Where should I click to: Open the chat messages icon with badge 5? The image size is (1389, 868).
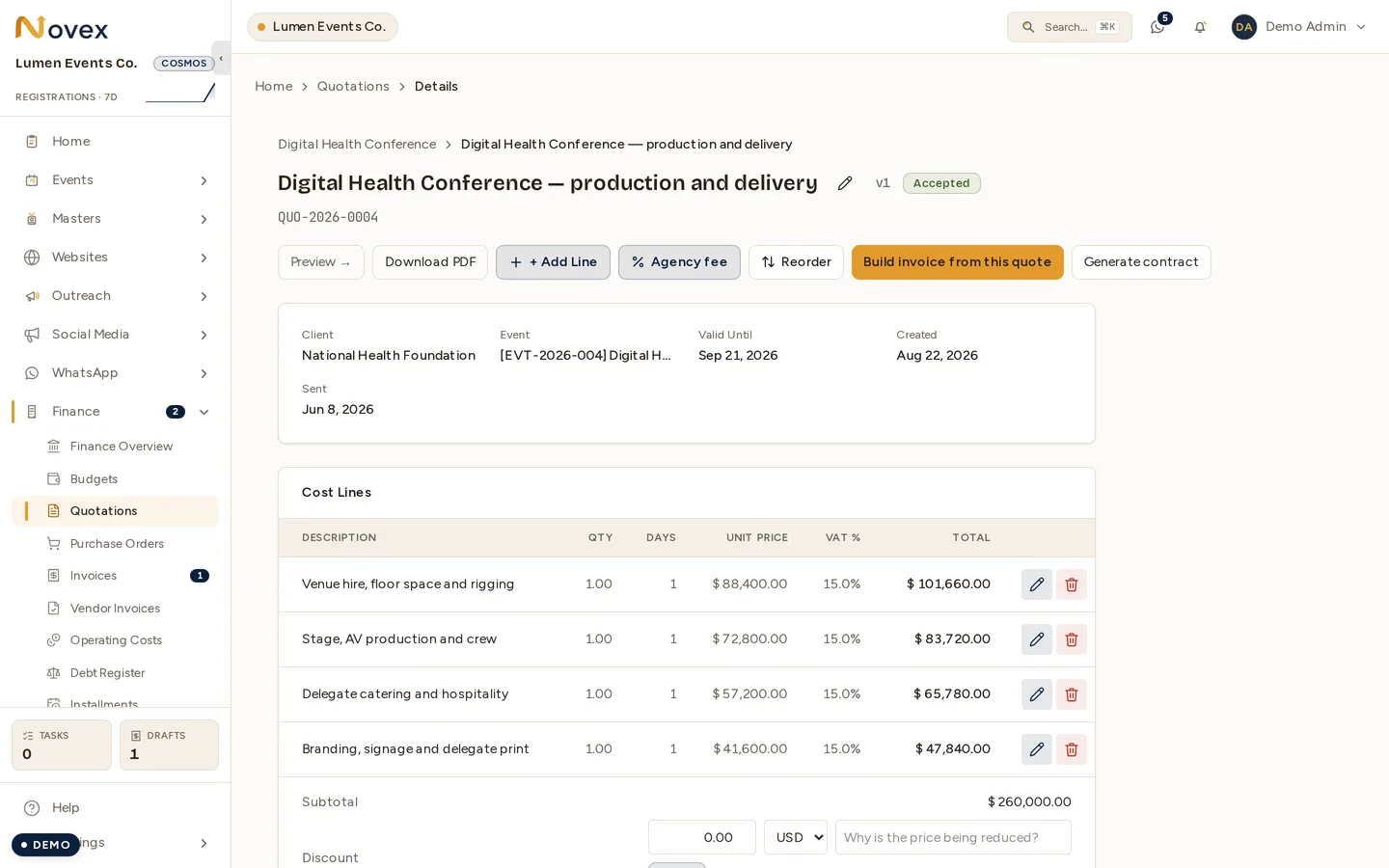pyautogui.click(x=1157, y=27)
